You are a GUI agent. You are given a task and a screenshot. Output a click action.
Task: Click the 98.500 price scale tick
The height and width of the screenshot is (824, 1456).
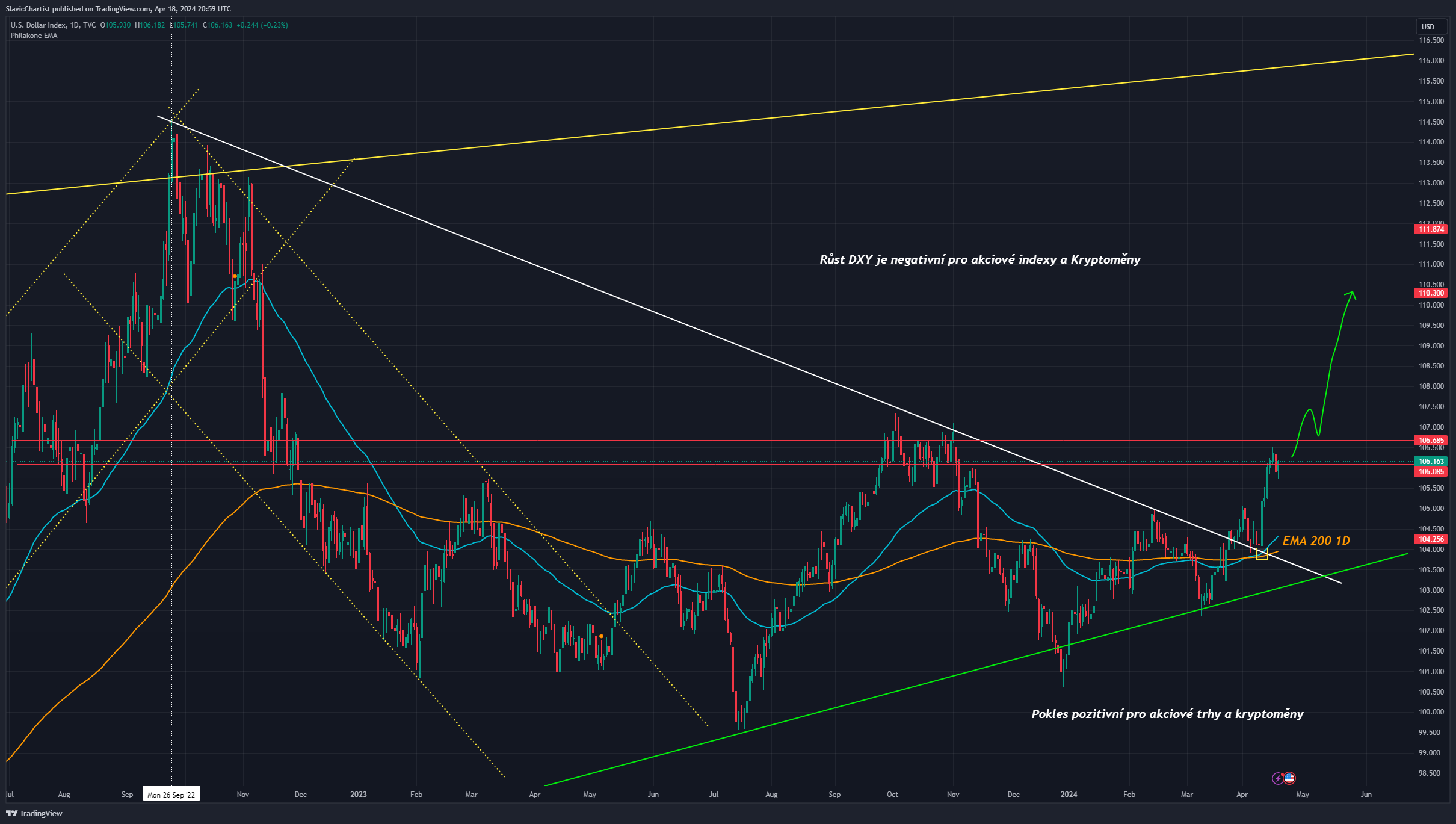coord(1429,773)
